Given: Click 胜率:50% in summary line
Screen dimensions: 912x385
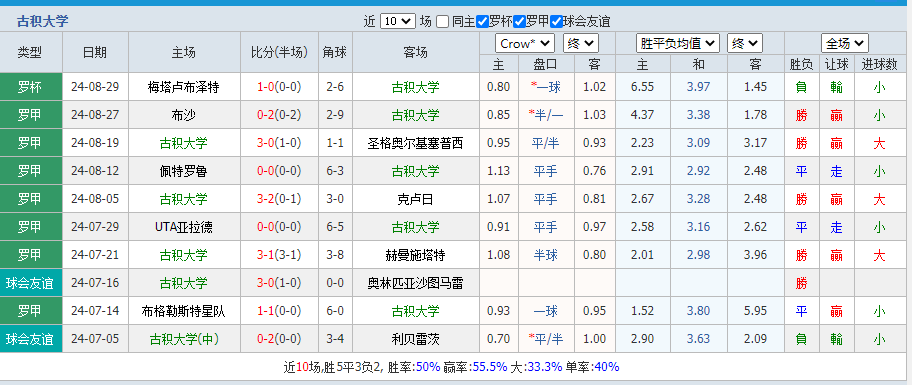Looking at the screenshot, I should 415,367.
